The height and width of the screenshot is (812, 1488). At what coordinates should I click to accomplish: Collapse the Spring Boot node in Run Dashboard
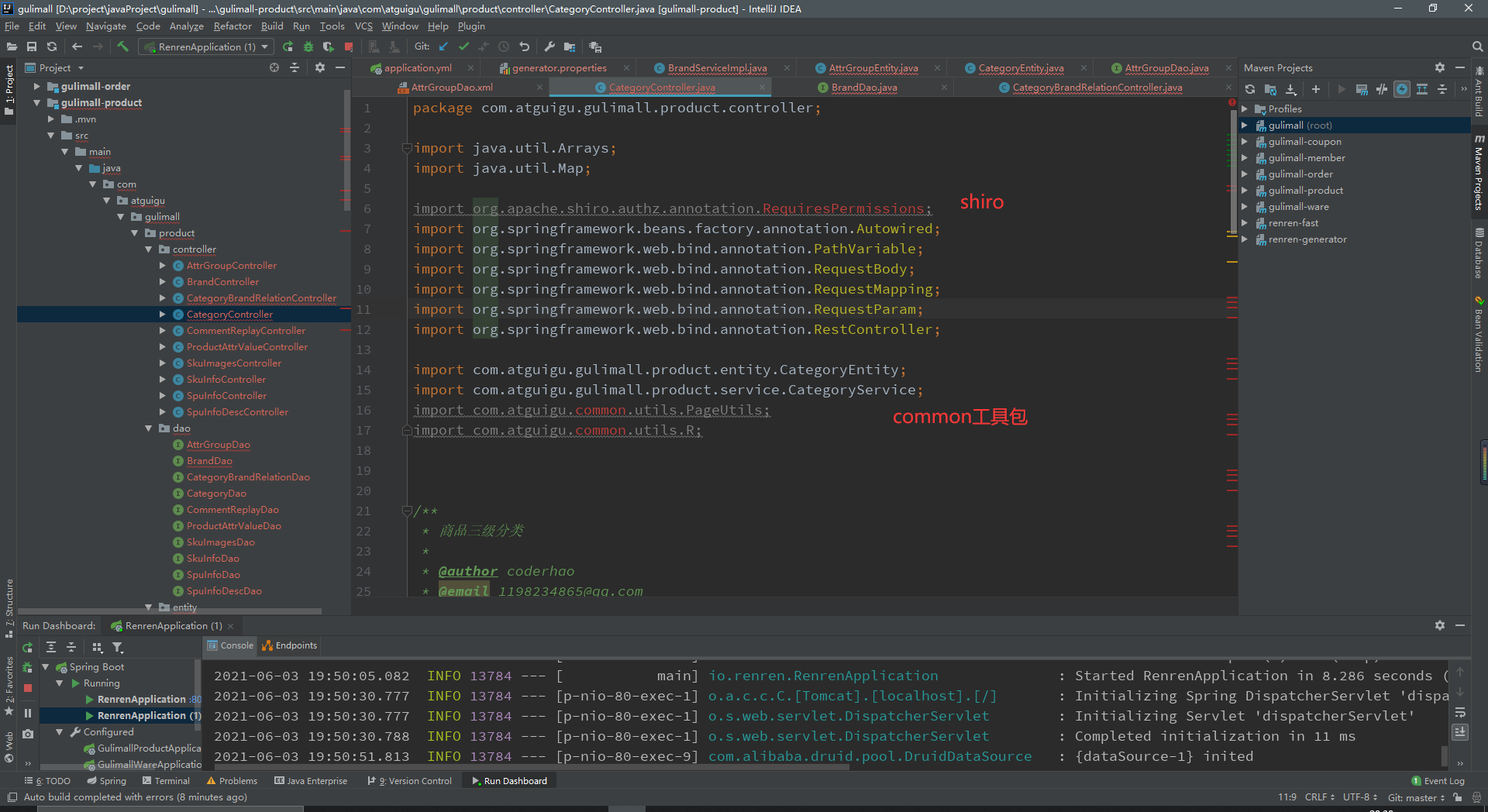pyautogui.click(x=45, y=666)
